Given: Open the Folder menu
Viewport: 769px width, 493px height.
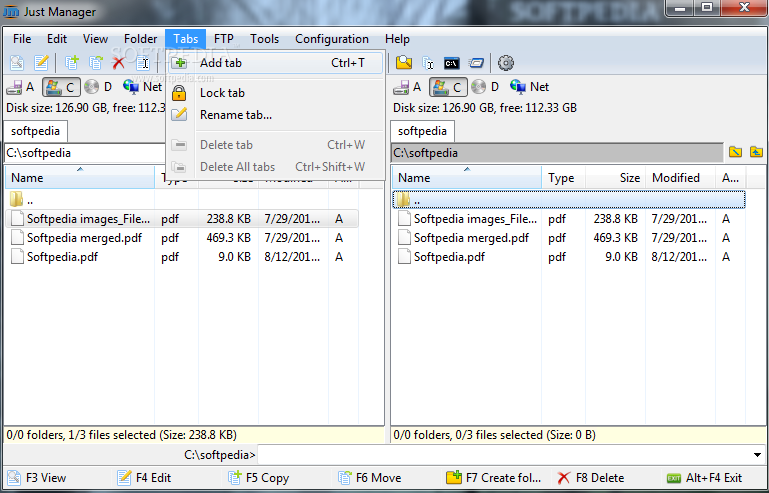Looking at the screenshot, I should (x=140, y=39).
